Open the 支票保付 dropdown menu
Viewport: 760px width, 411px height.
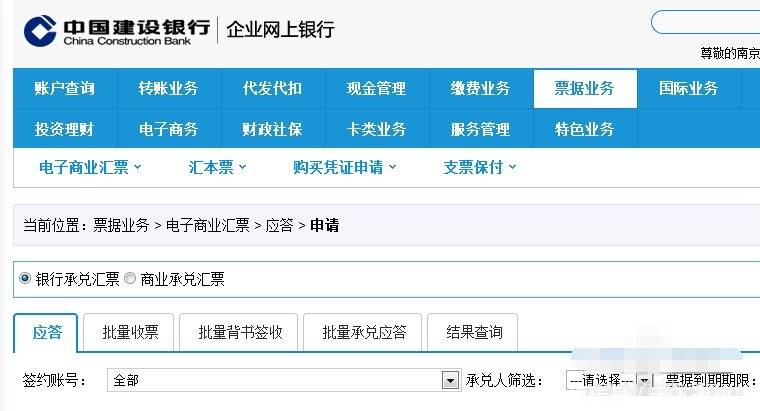click(480, 167)
